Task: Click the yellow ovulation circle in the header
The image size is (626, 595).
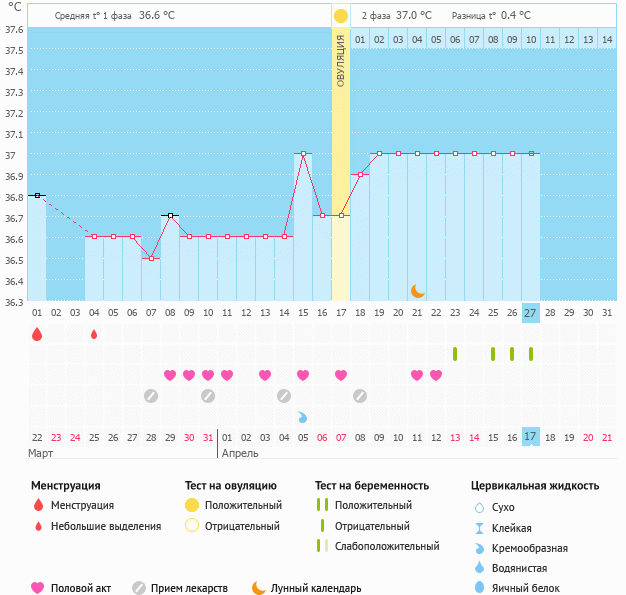Action: click(341, 16)
